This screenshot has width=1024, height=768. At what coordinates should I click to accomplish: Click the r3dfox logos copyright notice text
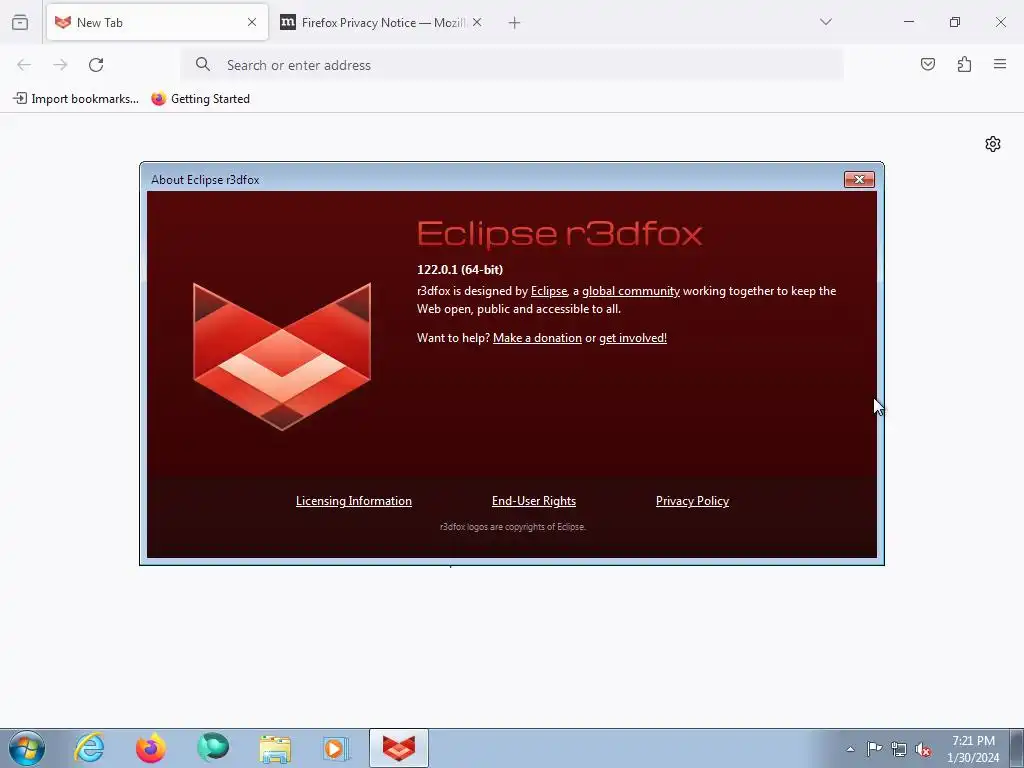[x=513, y=527]
